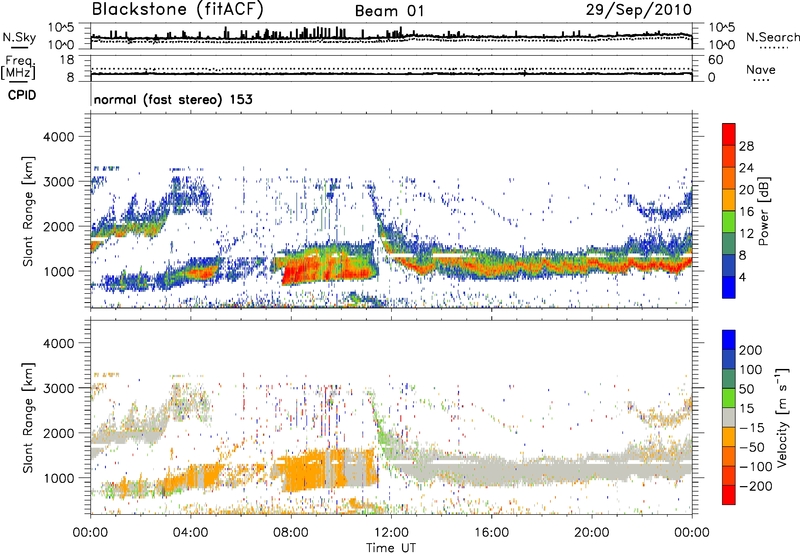Click the "Slant Range [km]" label of velocity panel
This screenshot has height=554, width=800.
[x=28, y=417]
